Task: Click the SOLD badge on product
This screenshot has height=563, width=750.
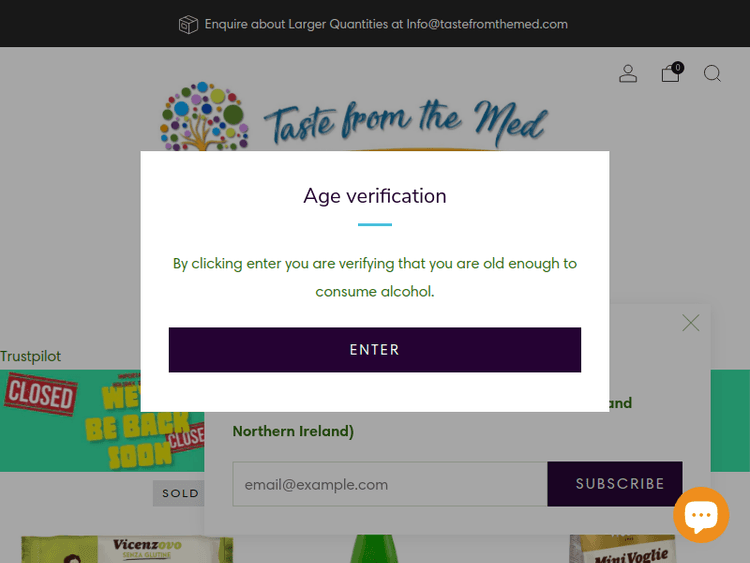Action: pyautogui.click(x=180, y=493)
